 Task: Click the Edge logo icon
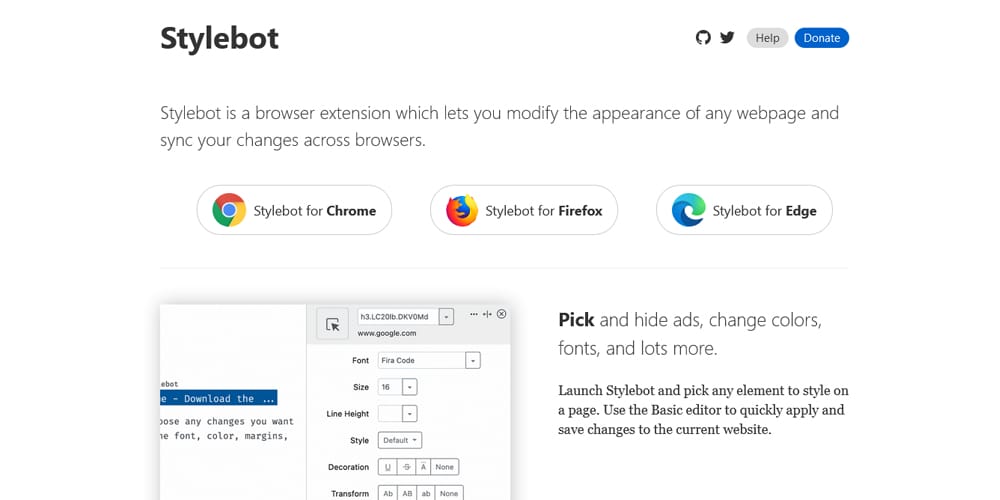coord(688,210)
